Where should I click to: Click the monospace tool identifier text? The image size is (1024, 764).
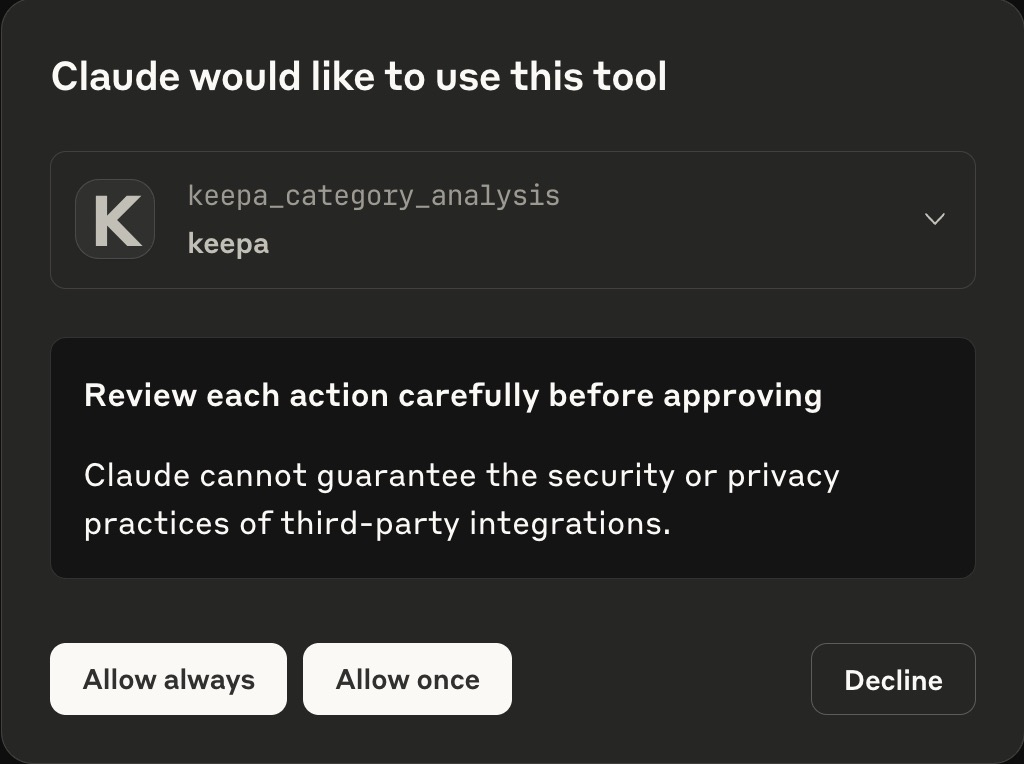(x=374, y=196)
